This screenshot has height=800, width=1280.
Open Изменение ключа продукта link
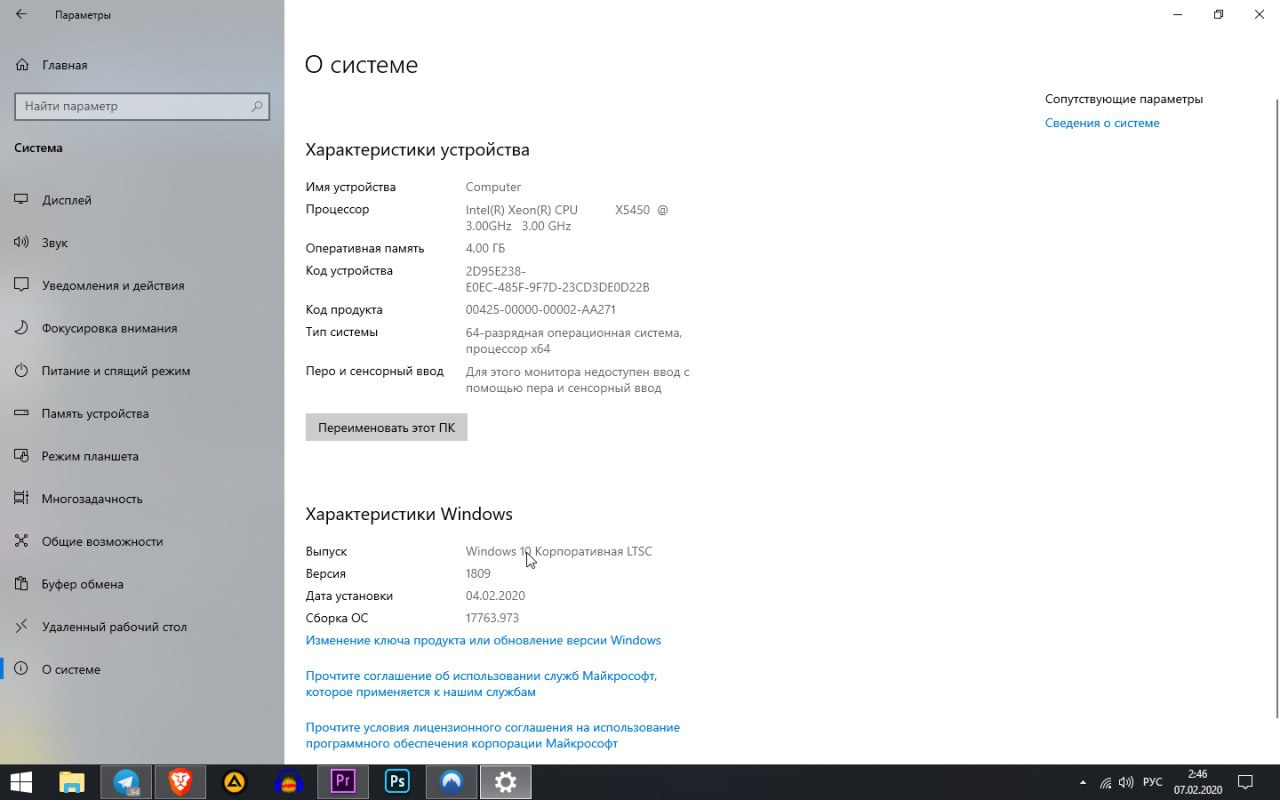[x=483, y=640]
